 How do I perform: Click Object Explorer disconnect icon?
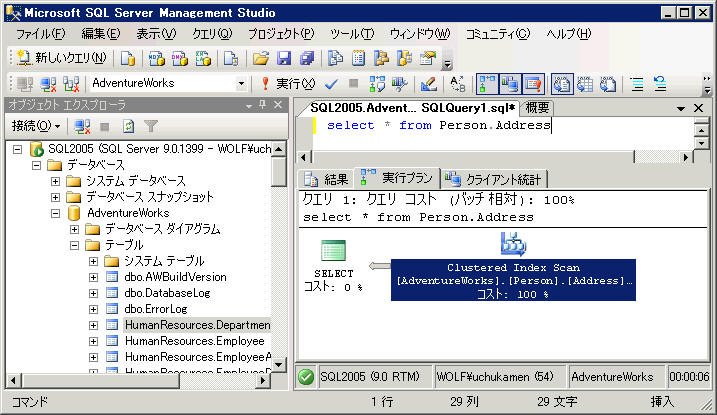click(82, 126)
